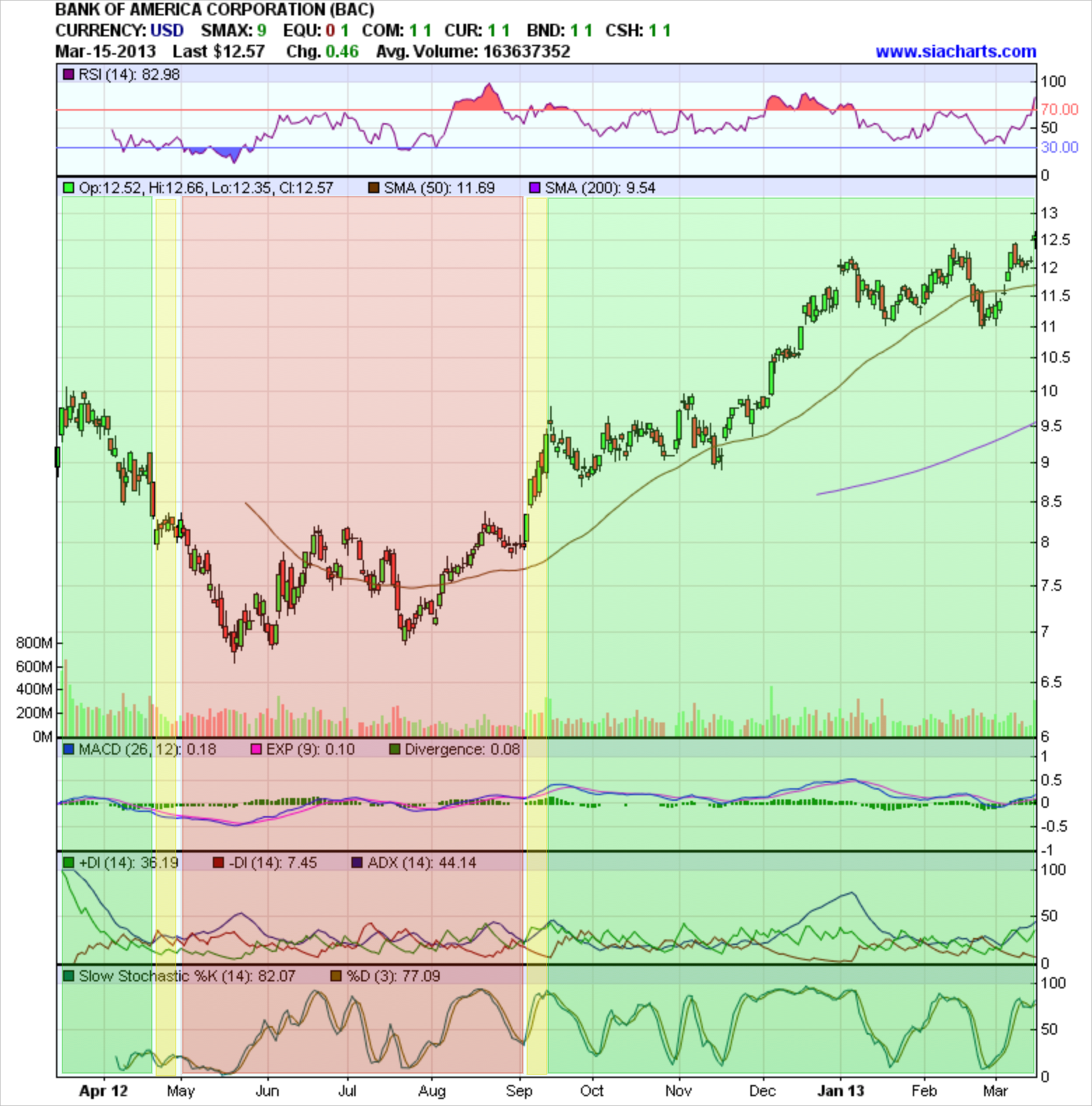Click the purple RSI (14) legend swatch
Image resolution: width=1092 pixels, height=1106 pixels.
pos(69,74)
